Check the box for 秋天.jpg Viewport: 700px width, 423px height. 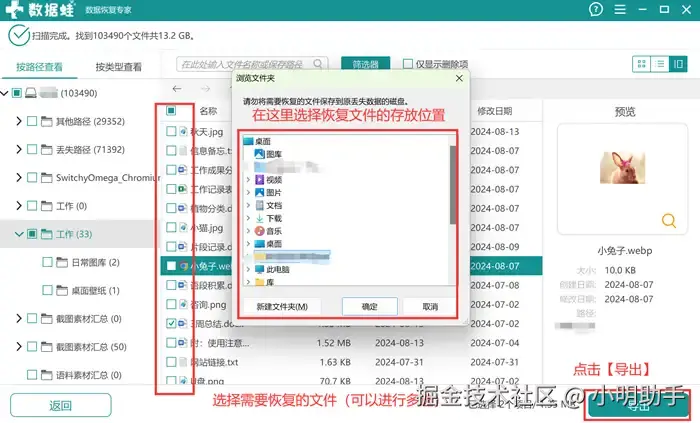coord(171,131)
